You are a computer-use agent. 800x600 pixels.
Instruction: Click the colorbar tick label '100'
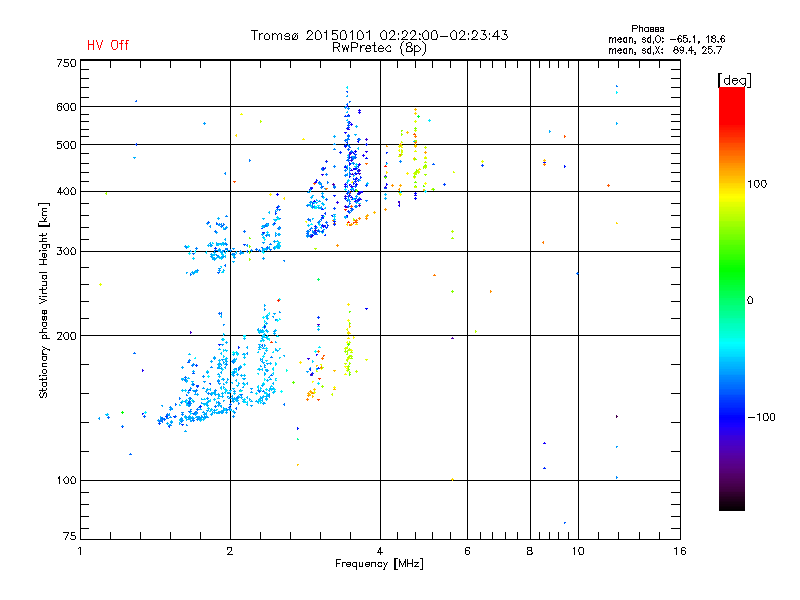[757, 184]
